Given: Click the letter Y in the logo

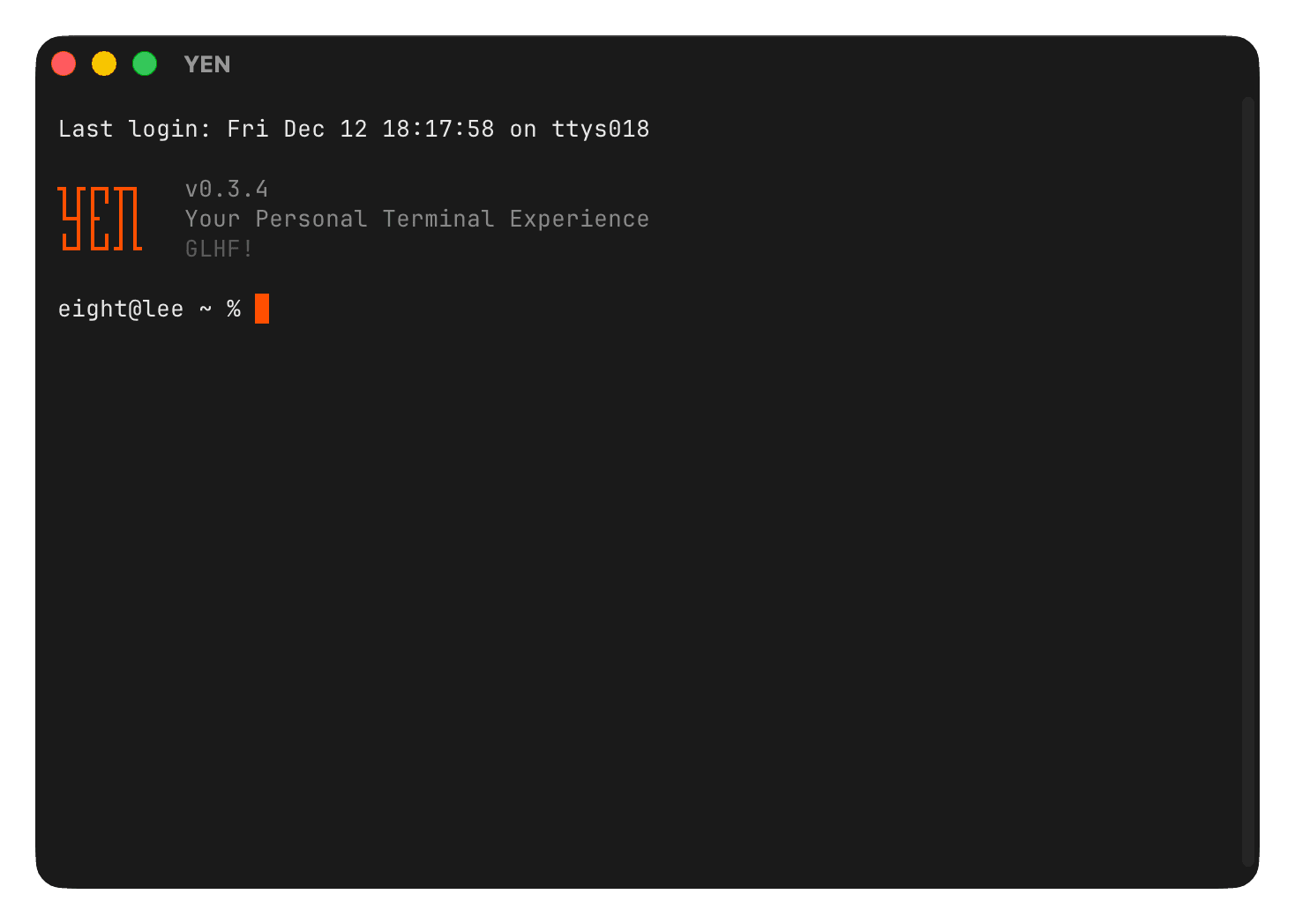Looking at the screenshot, I should click(71, 219).
